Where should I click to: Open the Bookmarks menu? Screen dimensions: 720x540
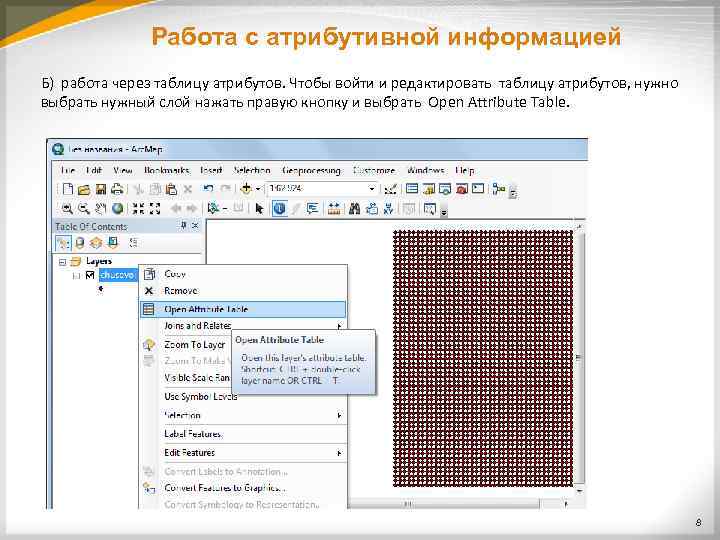tap(166, 170)
